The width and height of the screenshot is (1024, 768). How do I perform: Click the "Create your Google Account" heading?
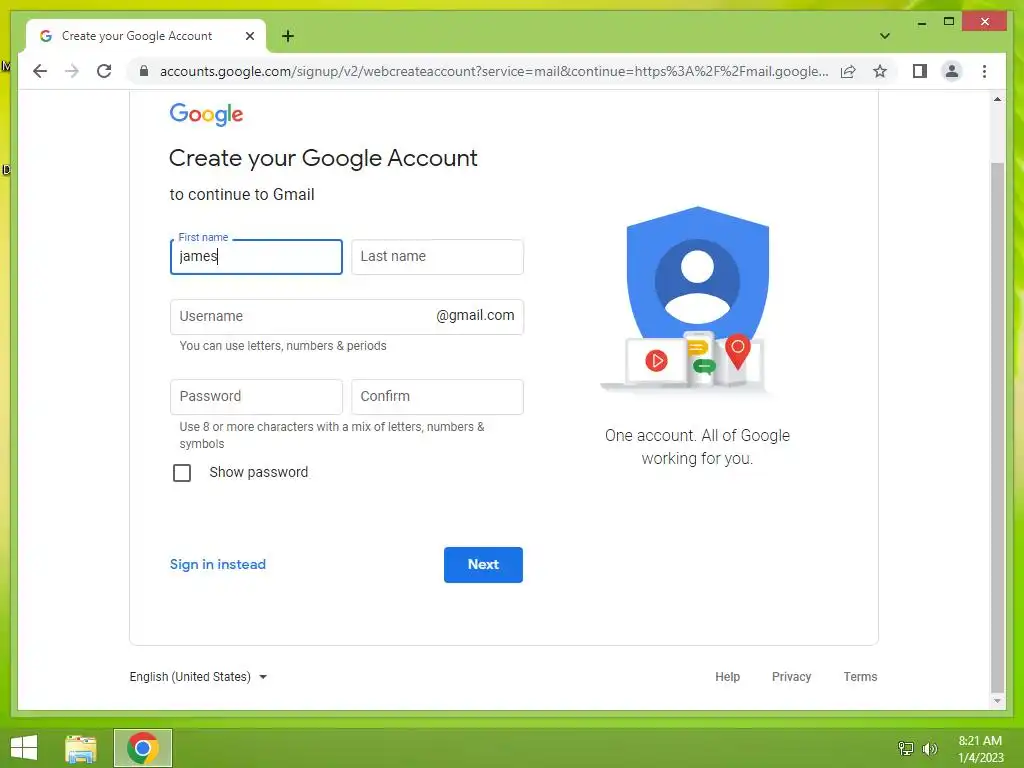(x=323, y=158)
